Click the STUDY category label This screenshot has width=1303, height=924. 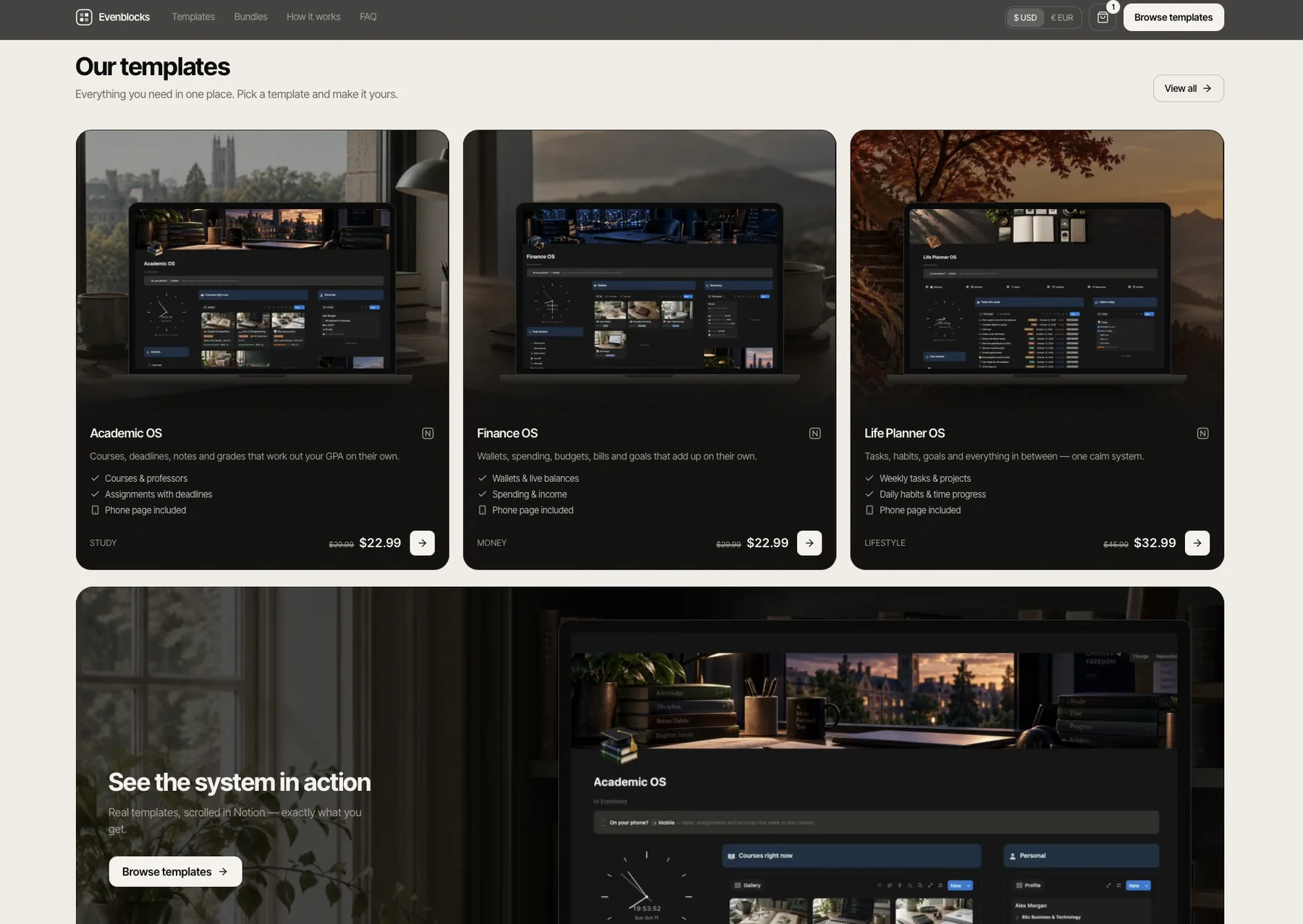tap(104, 543)
